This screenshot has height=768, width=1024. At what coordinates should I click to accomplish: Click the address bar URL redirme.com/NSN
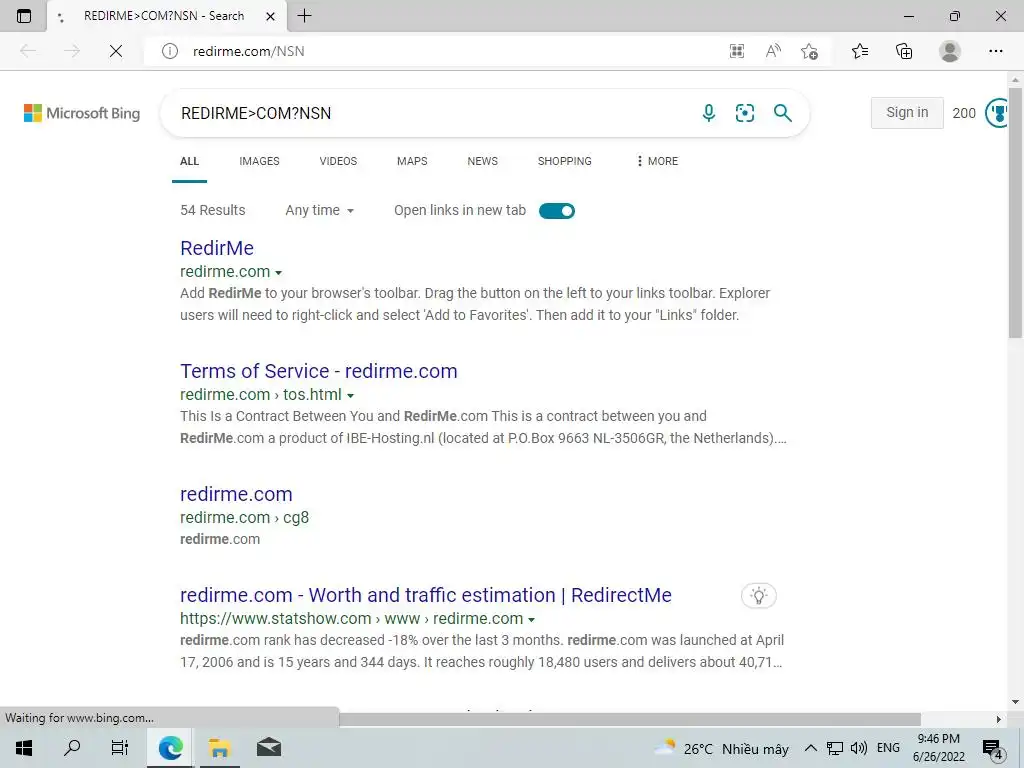point(249,51)
